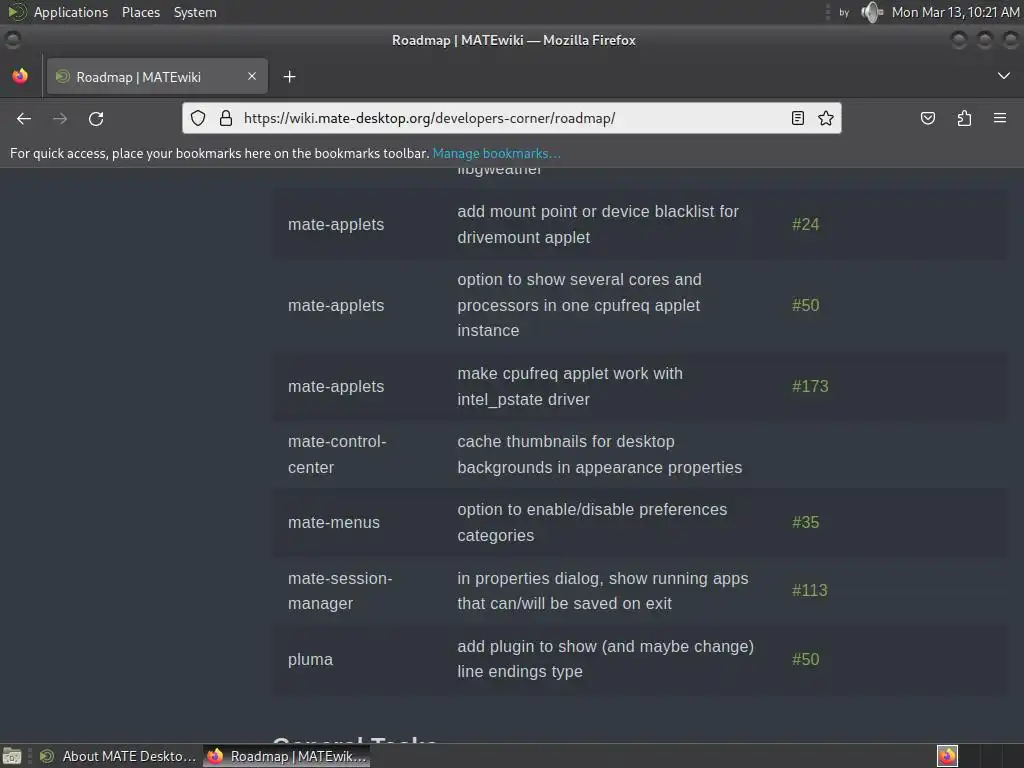The height and width of the screenshot is (768, 1024).
Task: Open the Firefox hamburger menu
Action: tap(1000, 118)
